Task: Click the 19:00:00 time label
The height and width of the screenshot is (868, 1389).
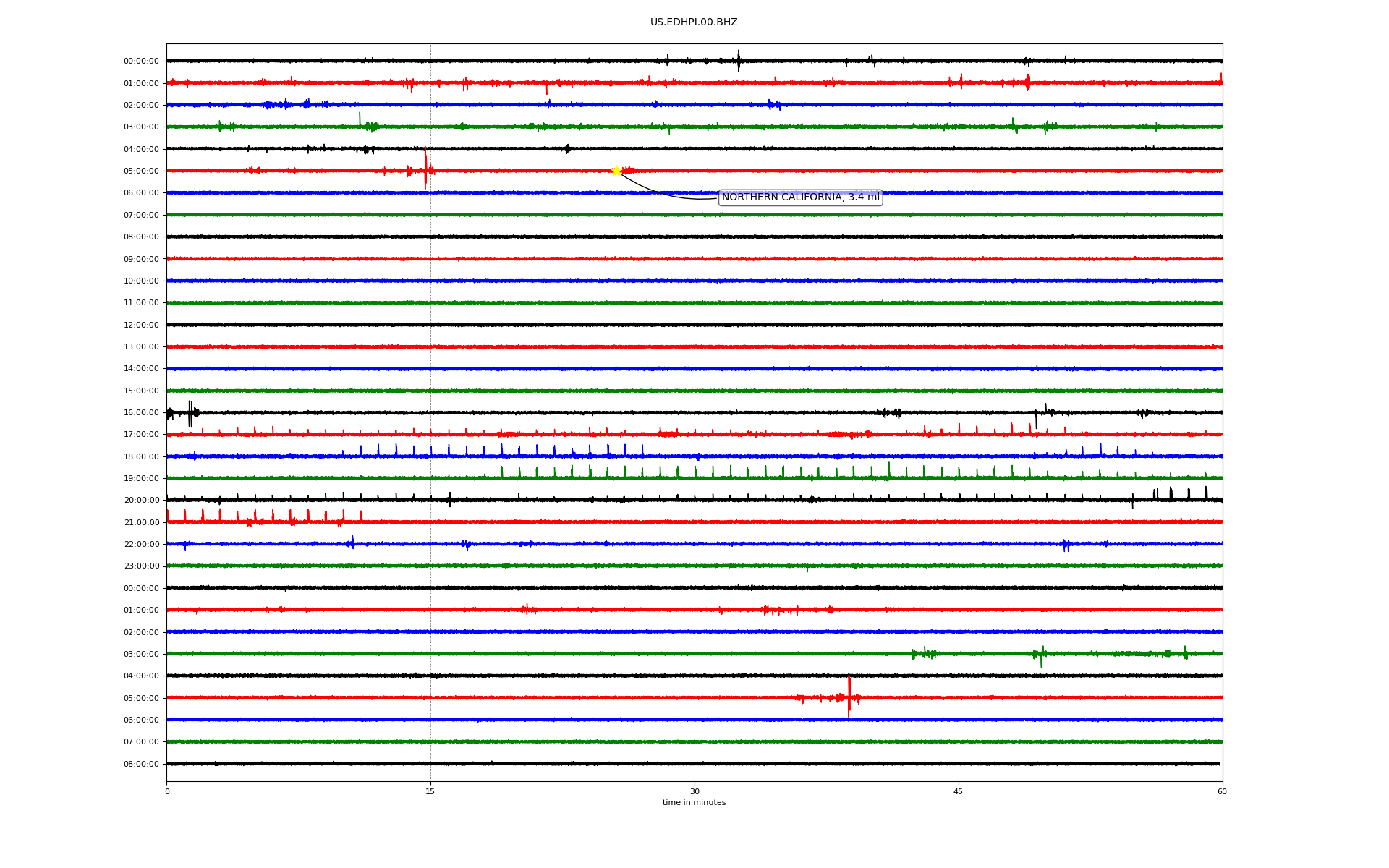Action: (x=141, y=479)
